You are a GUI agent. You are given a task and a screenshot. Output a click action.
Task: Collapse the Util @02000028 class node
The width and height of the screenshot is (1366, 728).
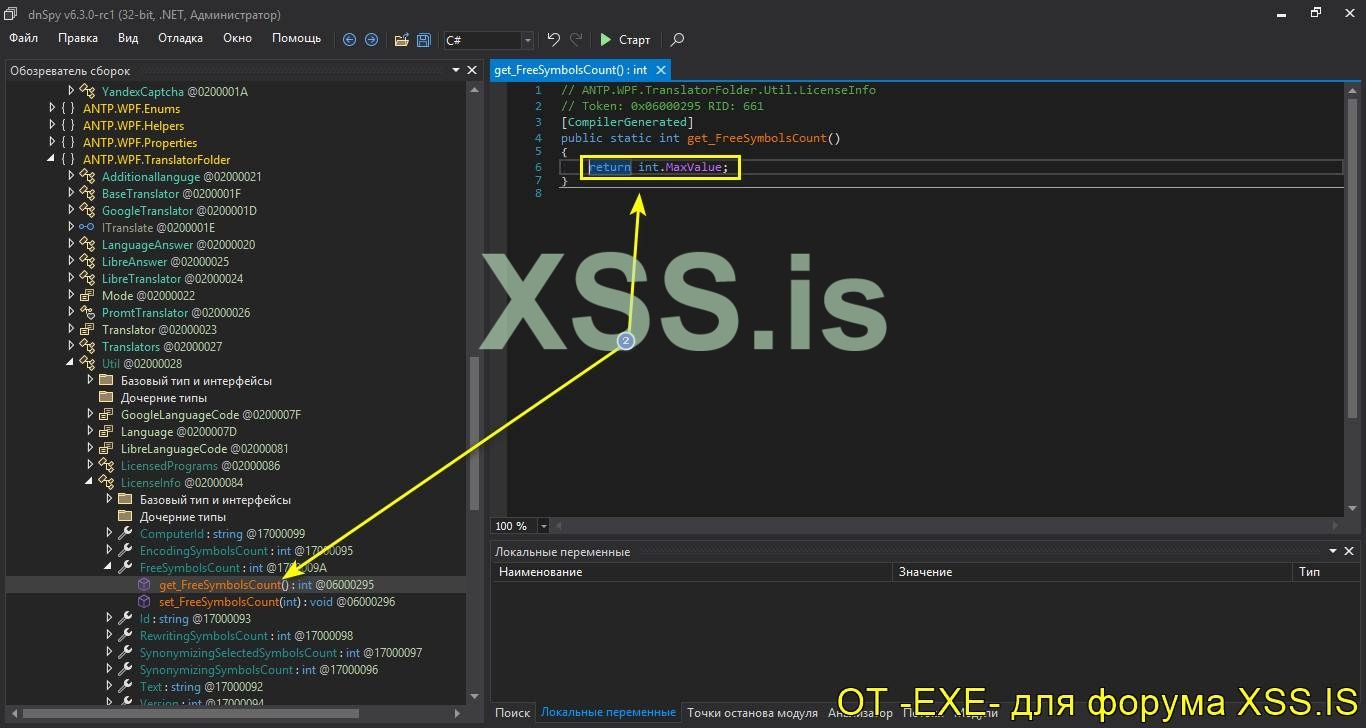point(71,364)
